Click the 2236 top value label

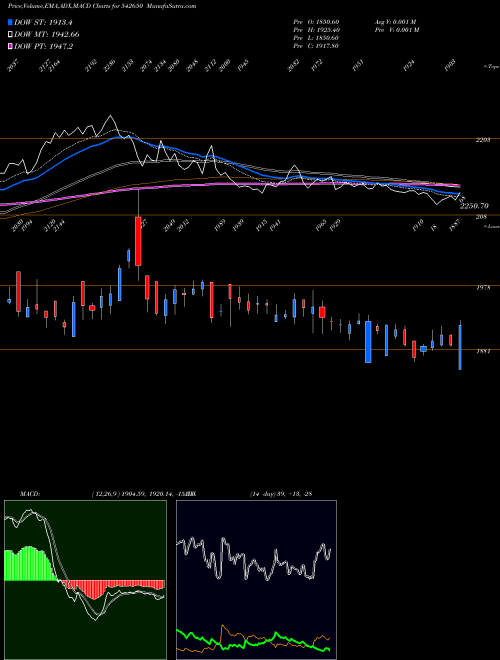(x=109, y=66)
